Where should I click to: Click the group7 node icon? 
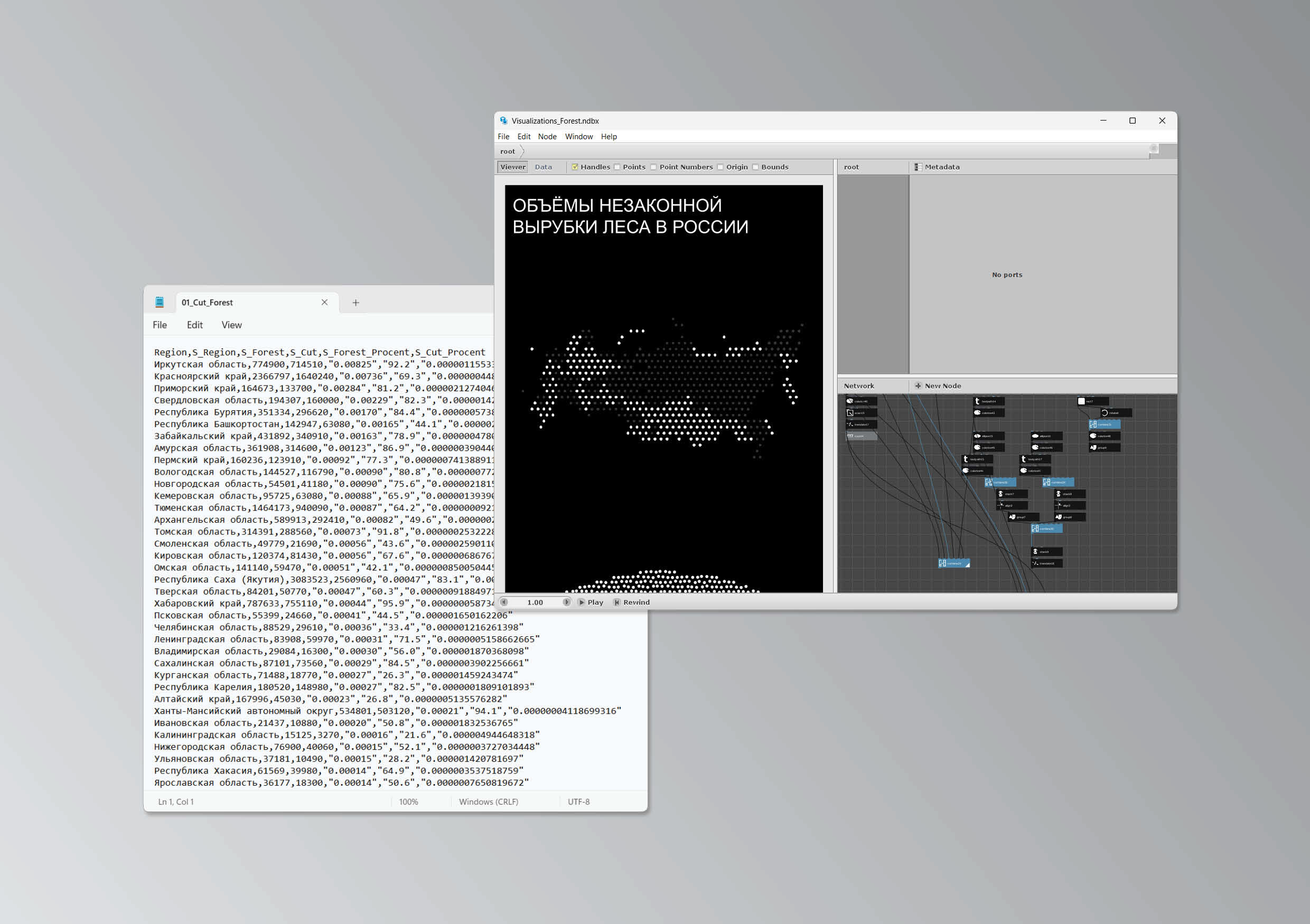pyautogui.click(x=1012, y=517)
